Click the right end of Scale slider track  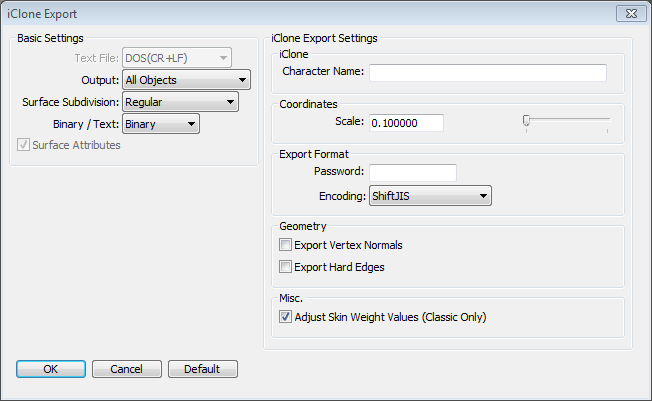coord(608,120)
